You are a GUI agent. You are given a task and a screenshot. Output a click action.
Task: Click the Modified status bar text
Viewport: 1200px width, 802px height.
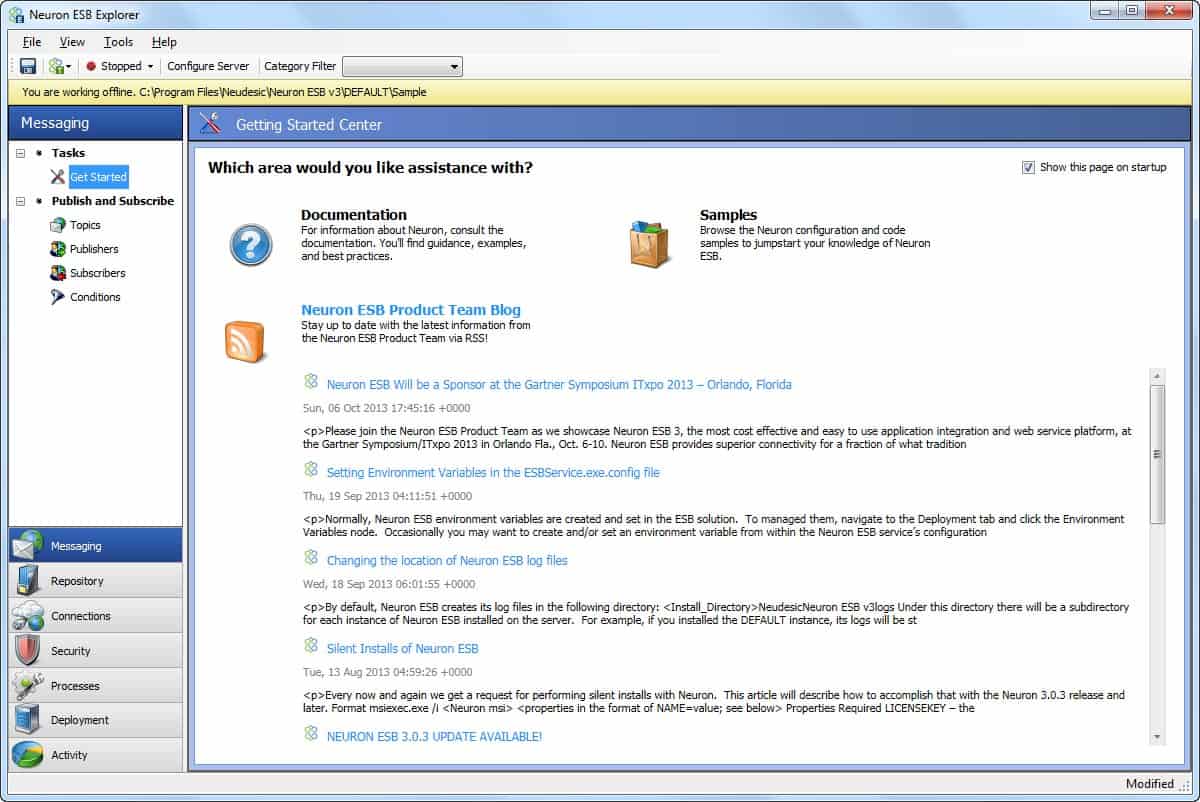tap(1150, 784)
